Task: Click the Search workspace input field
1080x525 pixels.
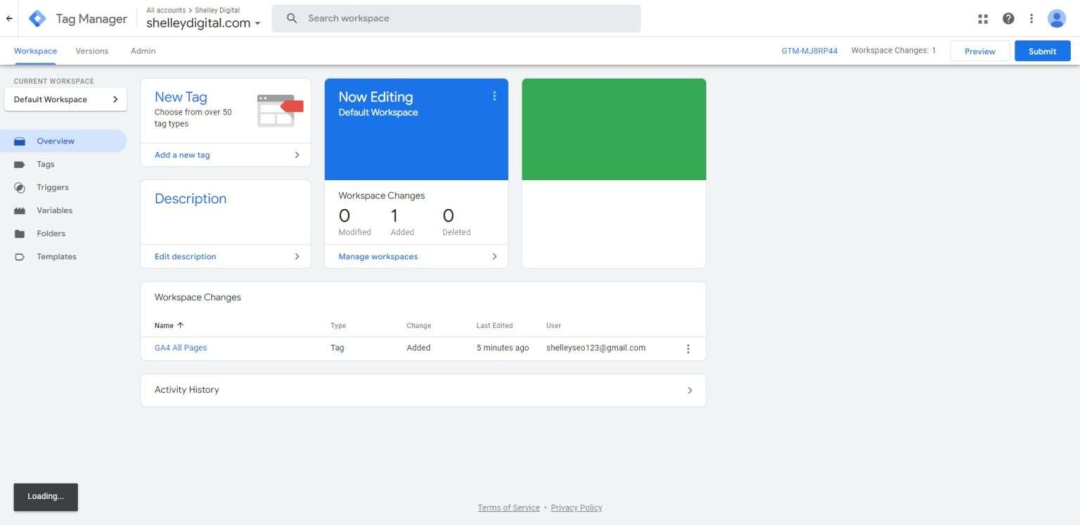Action: tap(456, 19)
